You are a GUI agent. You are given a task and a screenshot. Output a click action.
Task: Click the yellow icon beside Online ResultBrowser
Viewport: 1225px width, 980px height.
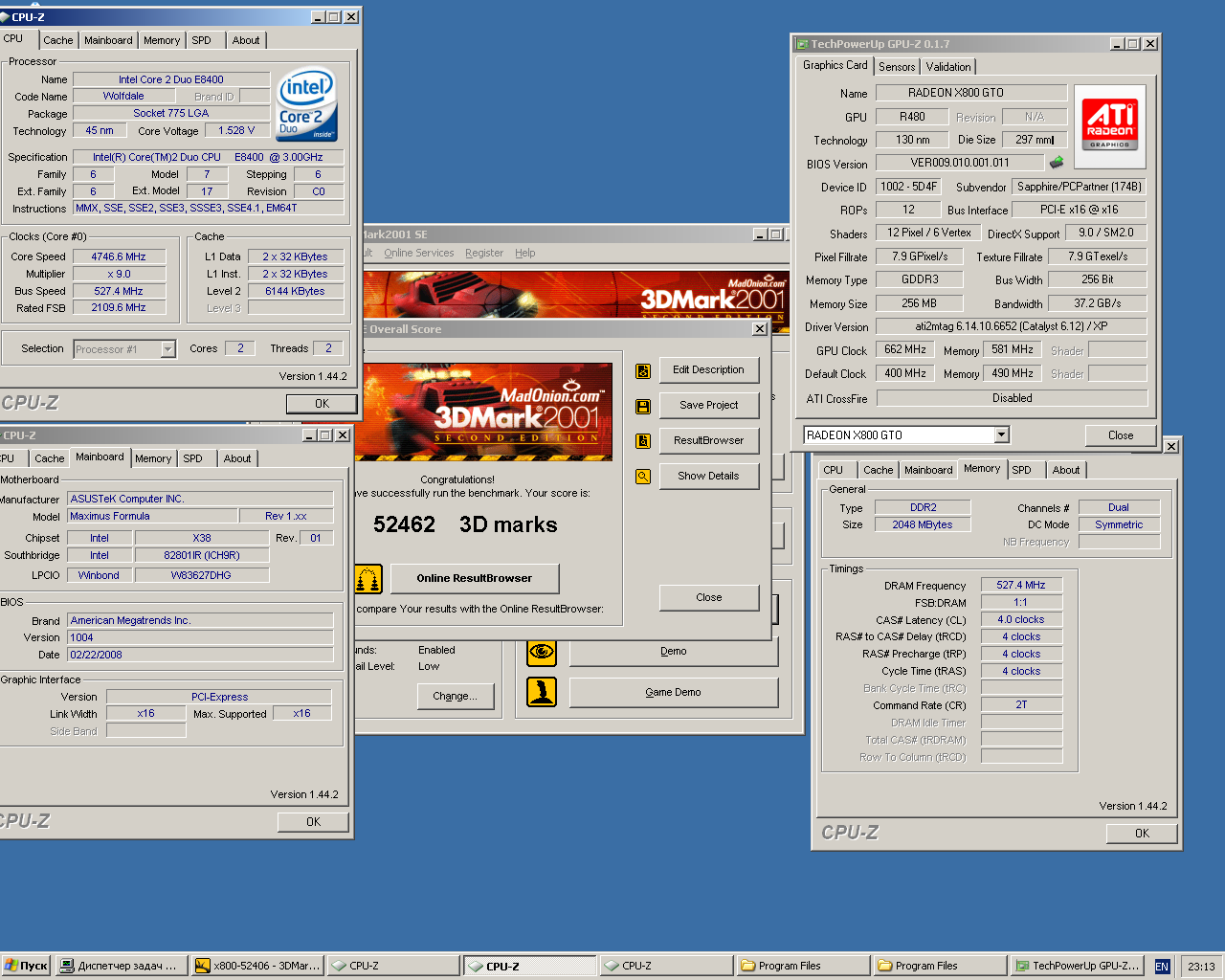[368, 578]
